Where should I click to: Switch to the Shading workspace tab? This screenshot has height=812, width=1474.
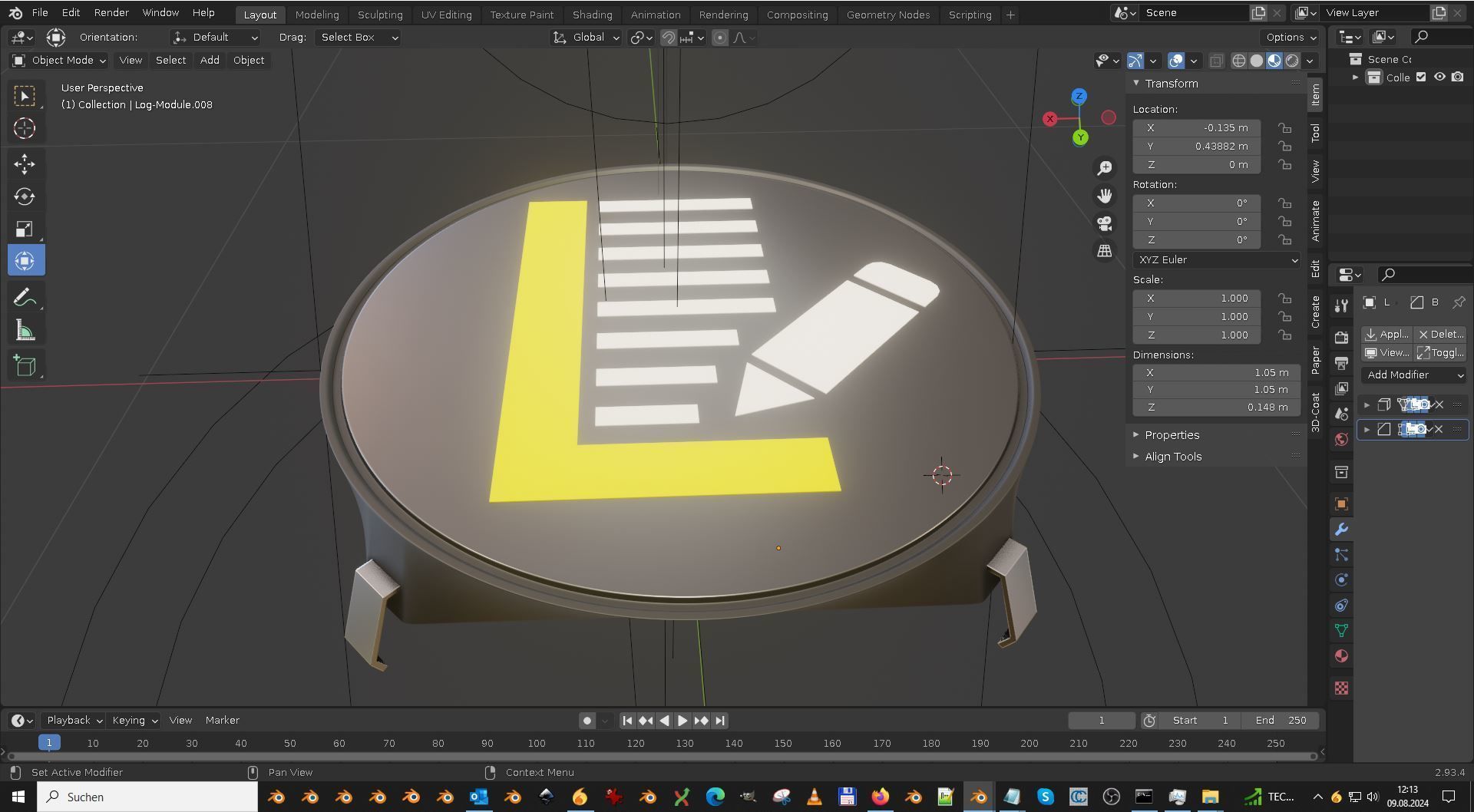593,15
